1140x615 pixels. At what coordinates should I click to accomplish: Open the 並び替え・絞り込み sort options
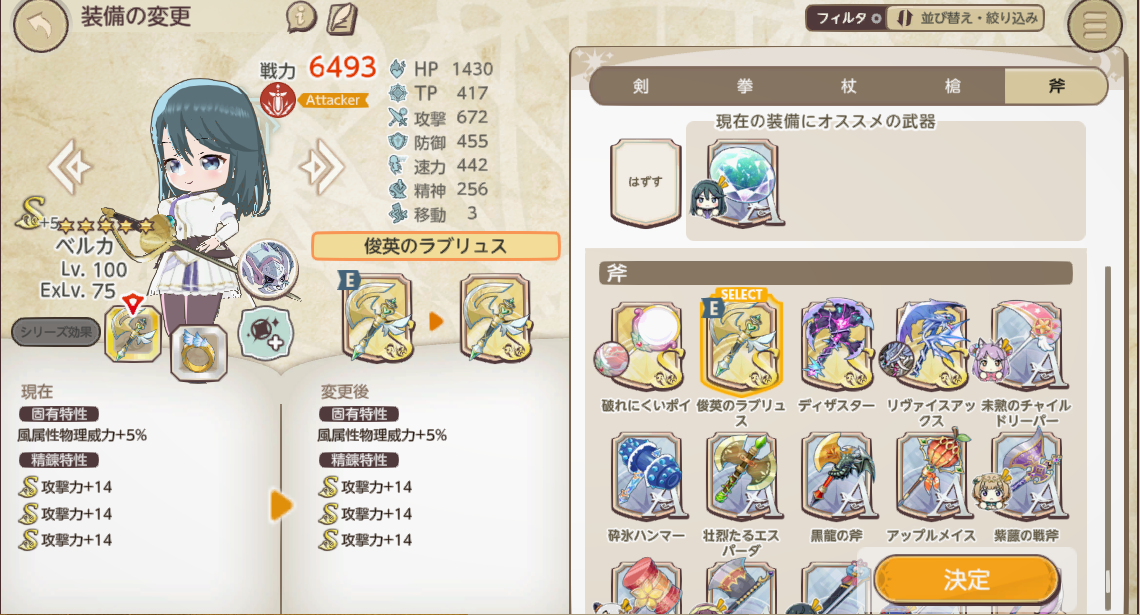[x=966, y=18]
